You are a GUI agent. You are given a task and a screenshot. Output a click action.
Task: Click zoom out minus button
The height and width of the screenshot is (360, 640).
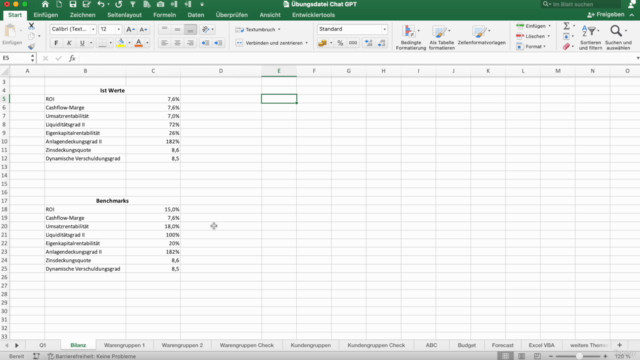point(551,356)
